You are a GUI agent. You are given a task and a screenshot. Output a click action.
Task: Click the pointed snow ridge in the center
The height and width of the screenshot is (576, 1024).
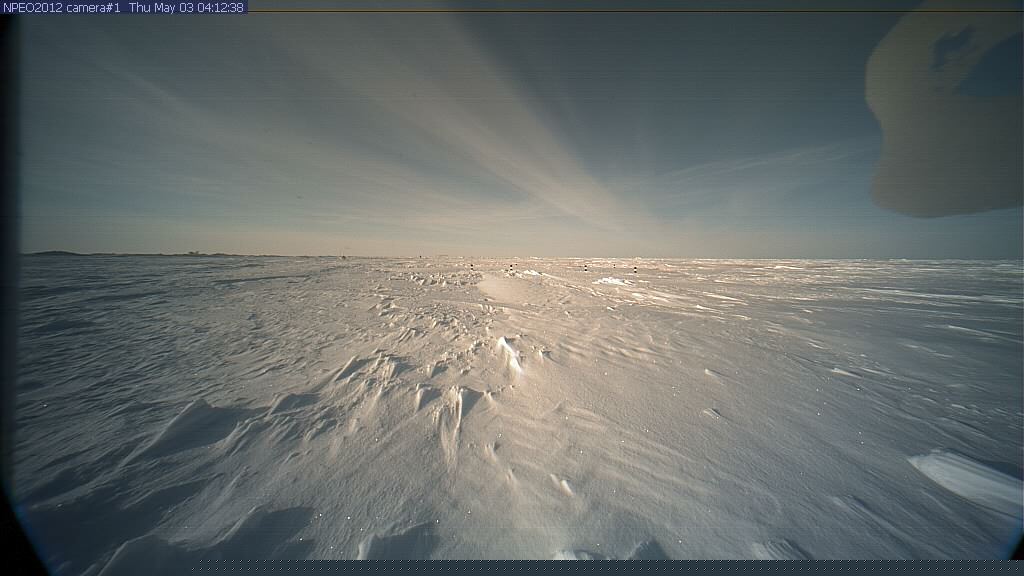pos(510,353)
